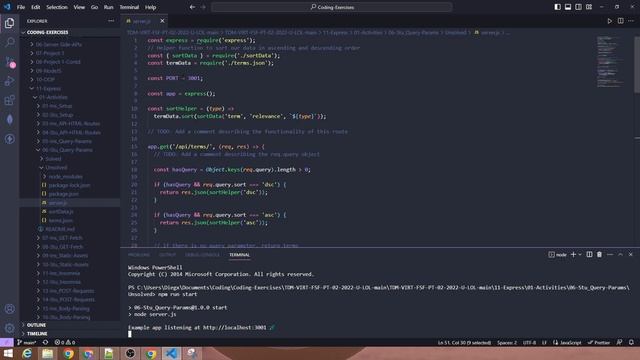
Task: Switch to the DEBUG CONSOLE tab
Action: [x=202, y=255]
